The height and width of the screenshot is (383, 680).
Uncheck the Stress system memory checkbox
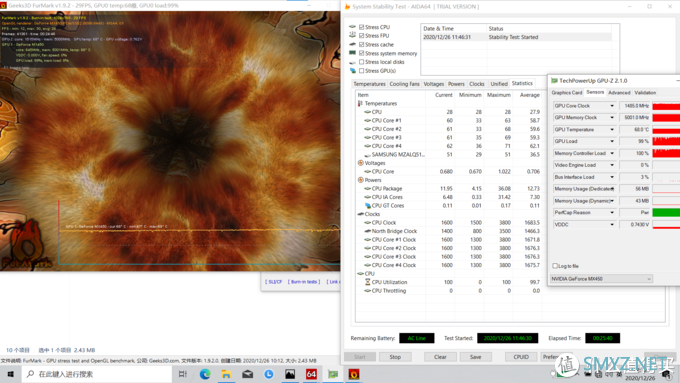pos(362,53)
